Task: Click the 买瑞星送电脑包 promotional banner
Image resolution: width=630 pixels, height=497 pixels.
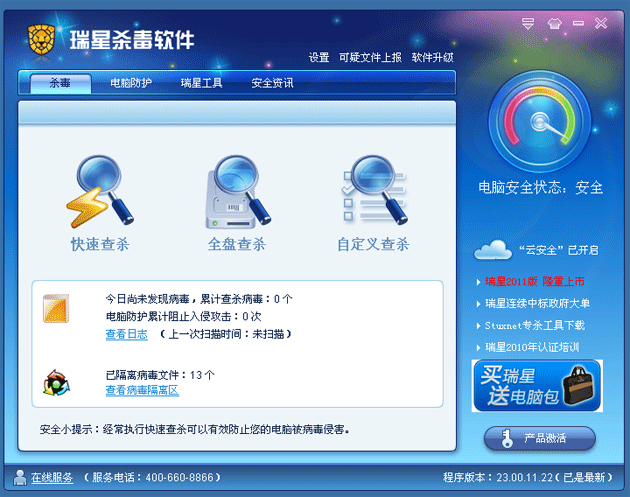Action: tap(537, 386)
